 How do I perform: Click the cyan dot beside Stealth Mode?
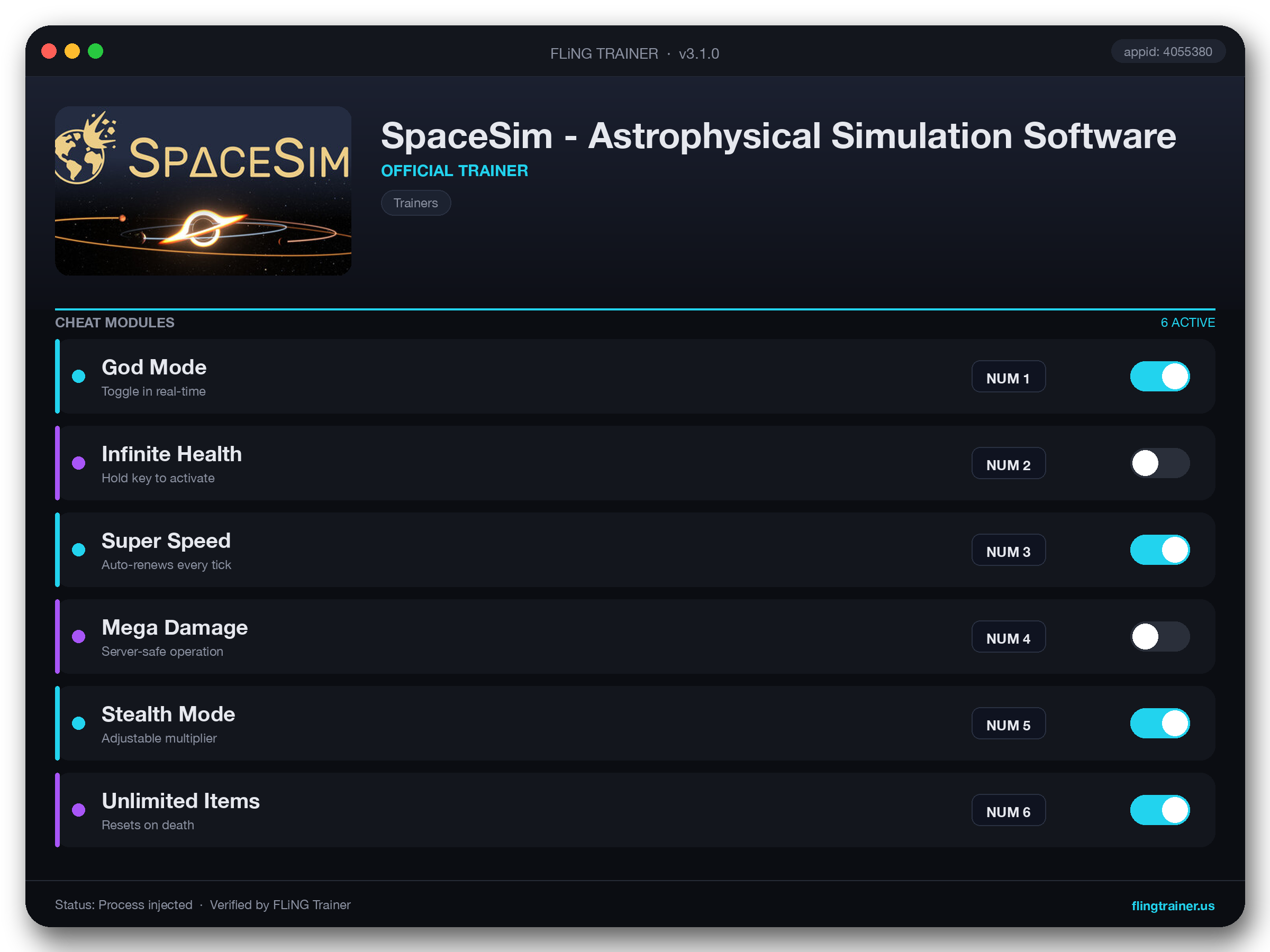[x=79, y=723]
